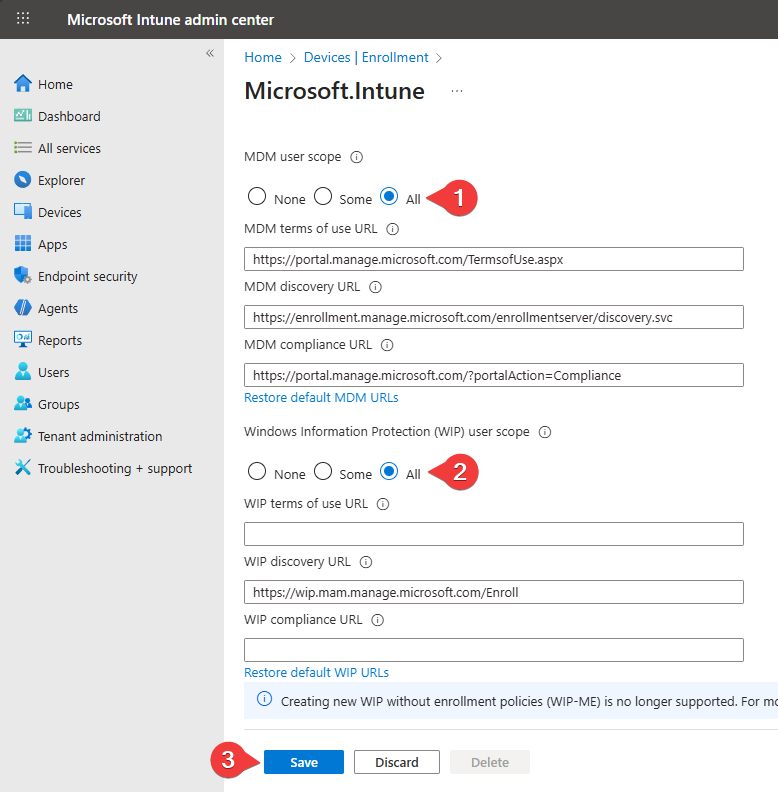Click the Discard button
This screenshot has height=792, width=778.
click(397, 762)
